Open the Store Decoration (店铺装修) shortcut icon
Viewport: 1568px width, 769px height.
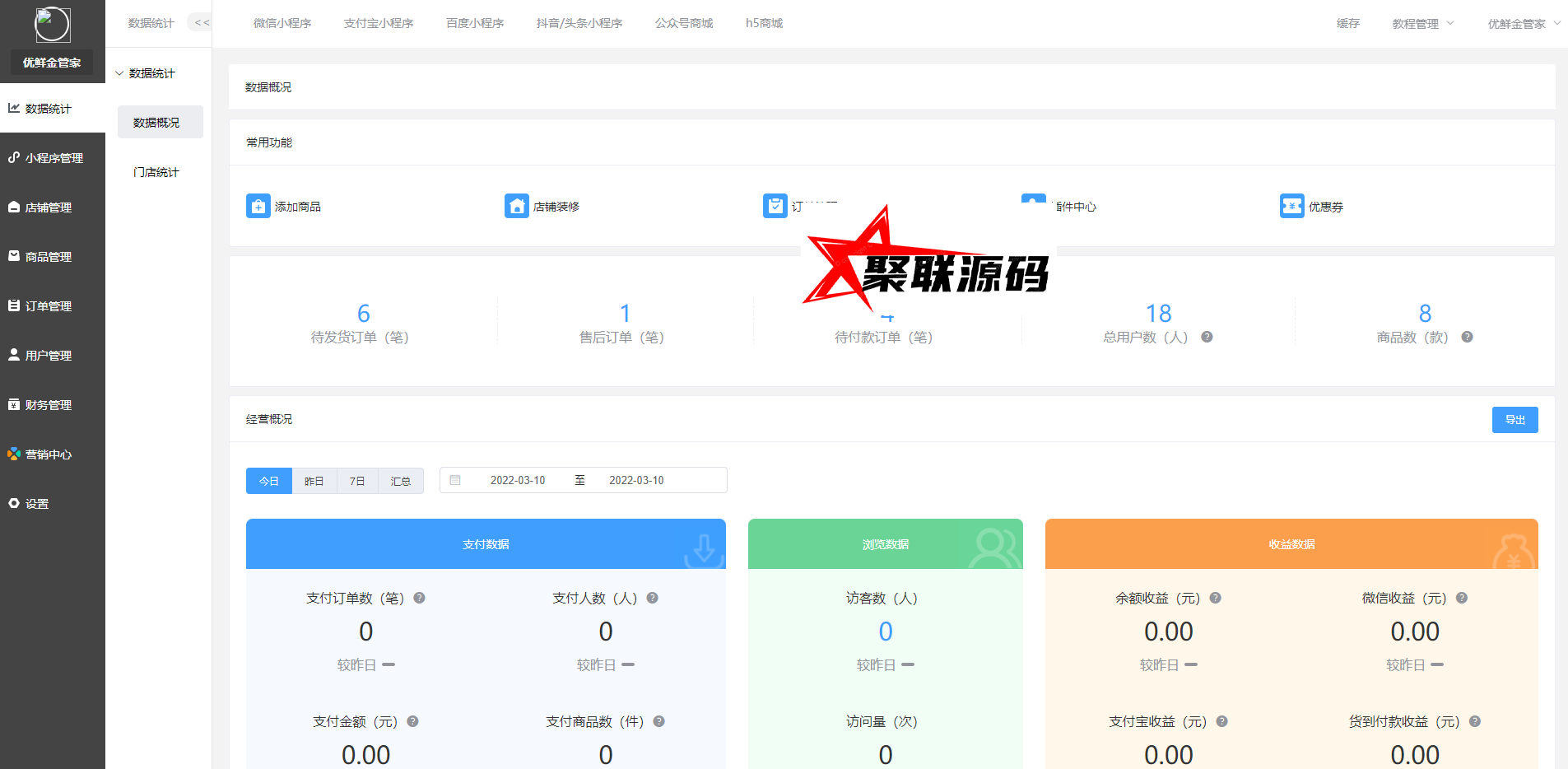click(516, 206)
